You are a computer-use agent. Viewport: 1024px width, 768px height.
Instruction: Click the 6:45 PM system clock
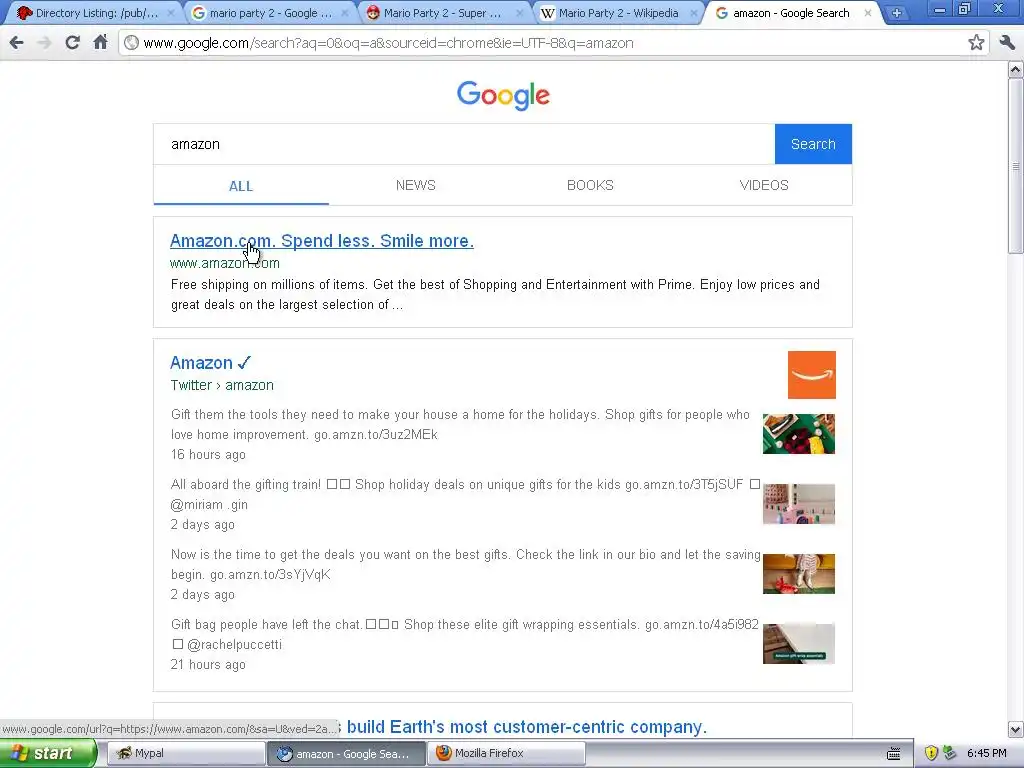(x=987, y=754)
